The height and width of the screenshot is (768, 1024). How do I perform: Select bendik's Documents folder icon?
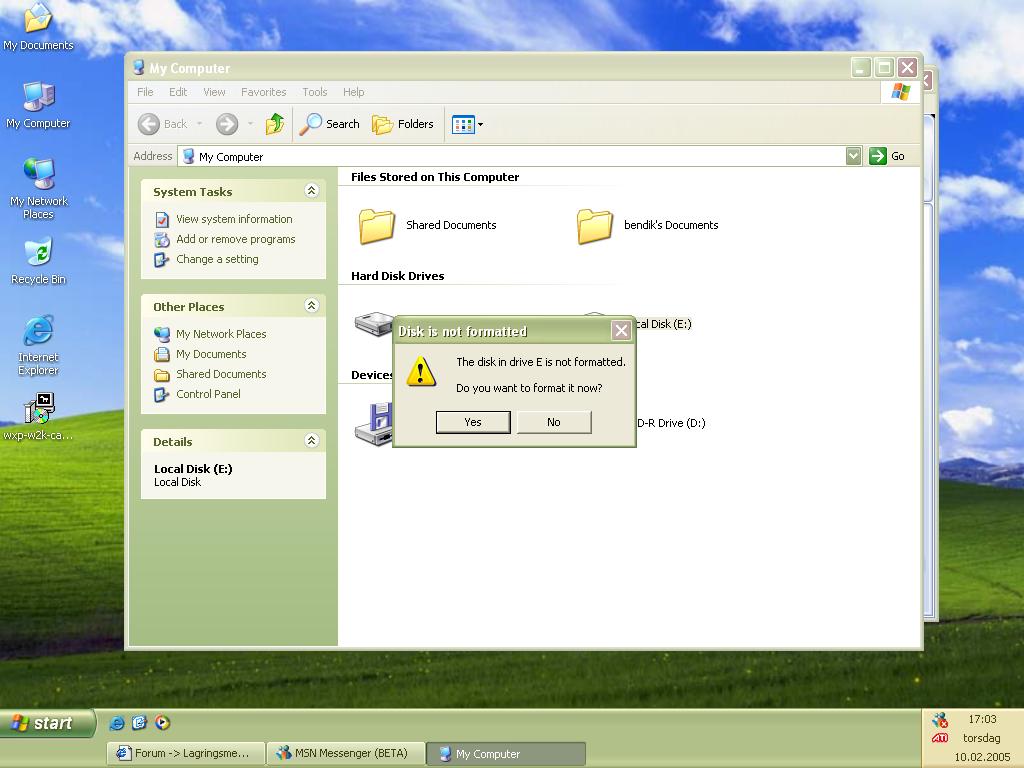point(594,226)
